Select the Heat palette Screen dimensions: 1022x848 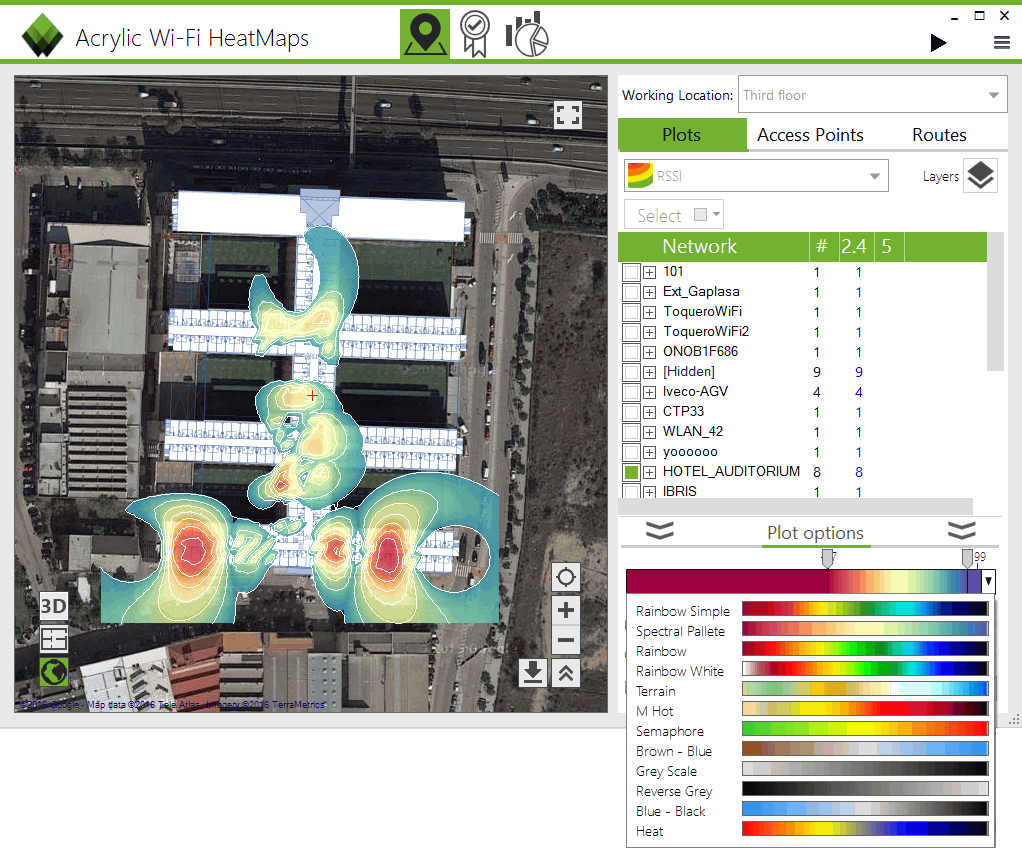point(811,831)
